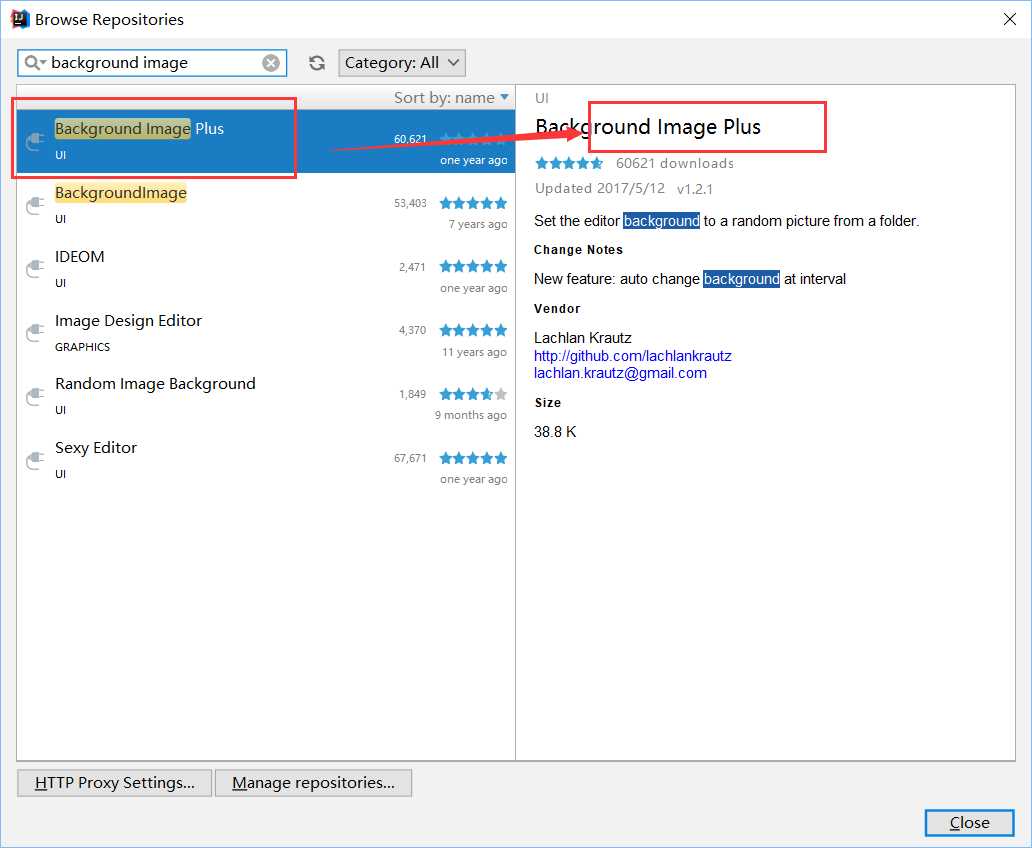Click the Change Notes heading
The height and width of the screenshot is (848, 1032).
(x=578, y=250)
